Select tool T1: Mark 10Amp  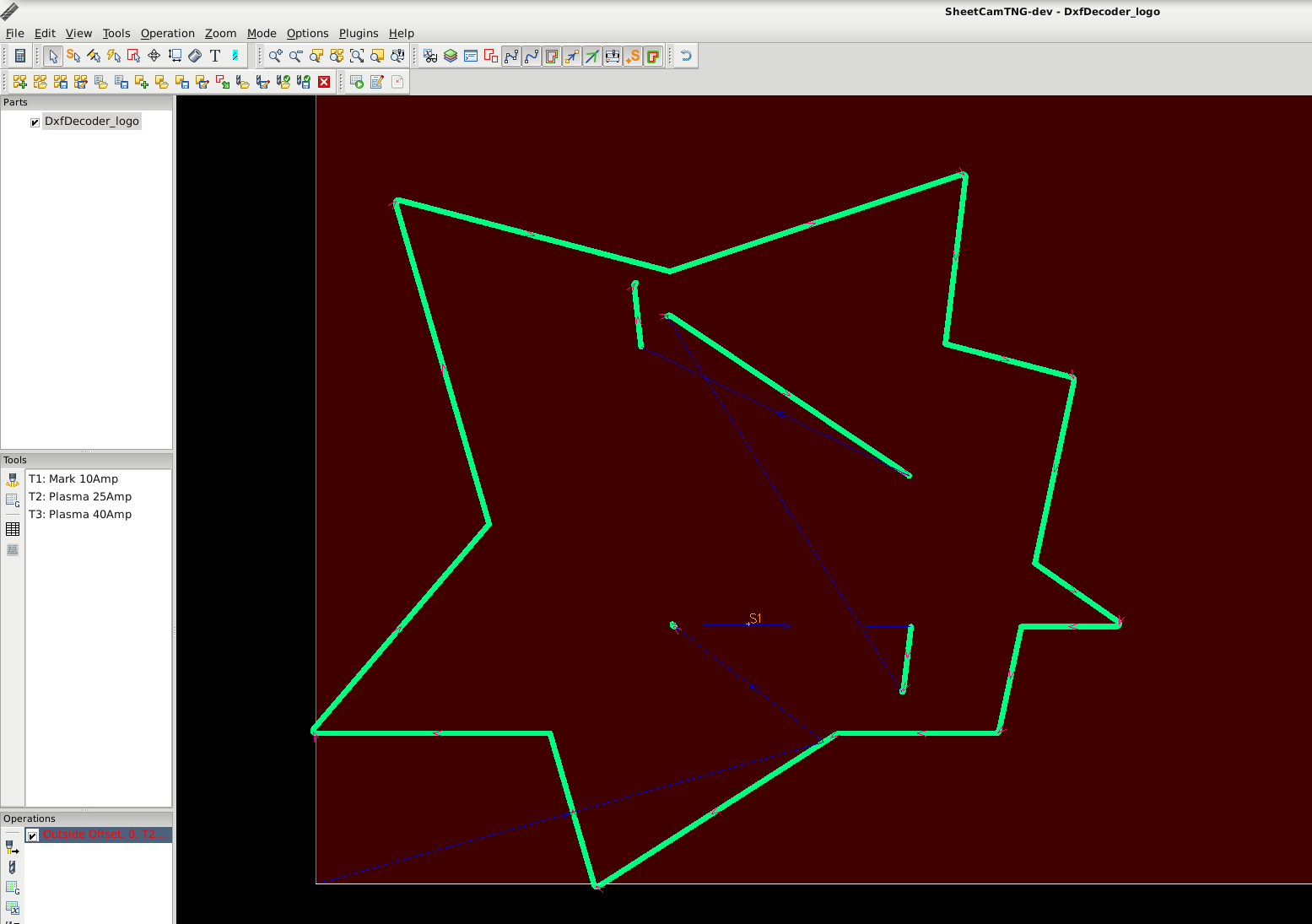coord(73,478)
